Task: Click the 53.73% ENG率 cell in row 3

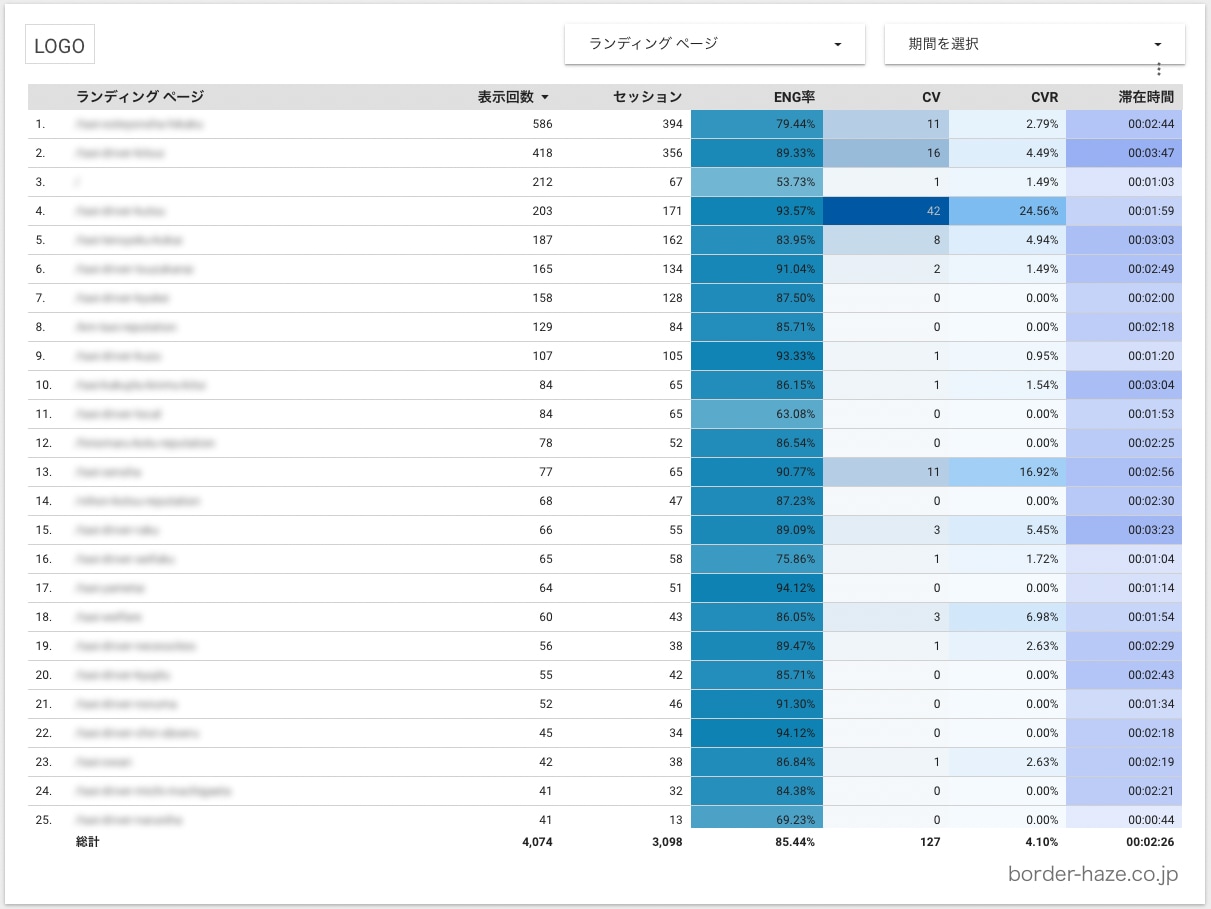Action: click(x=757, y=182)
